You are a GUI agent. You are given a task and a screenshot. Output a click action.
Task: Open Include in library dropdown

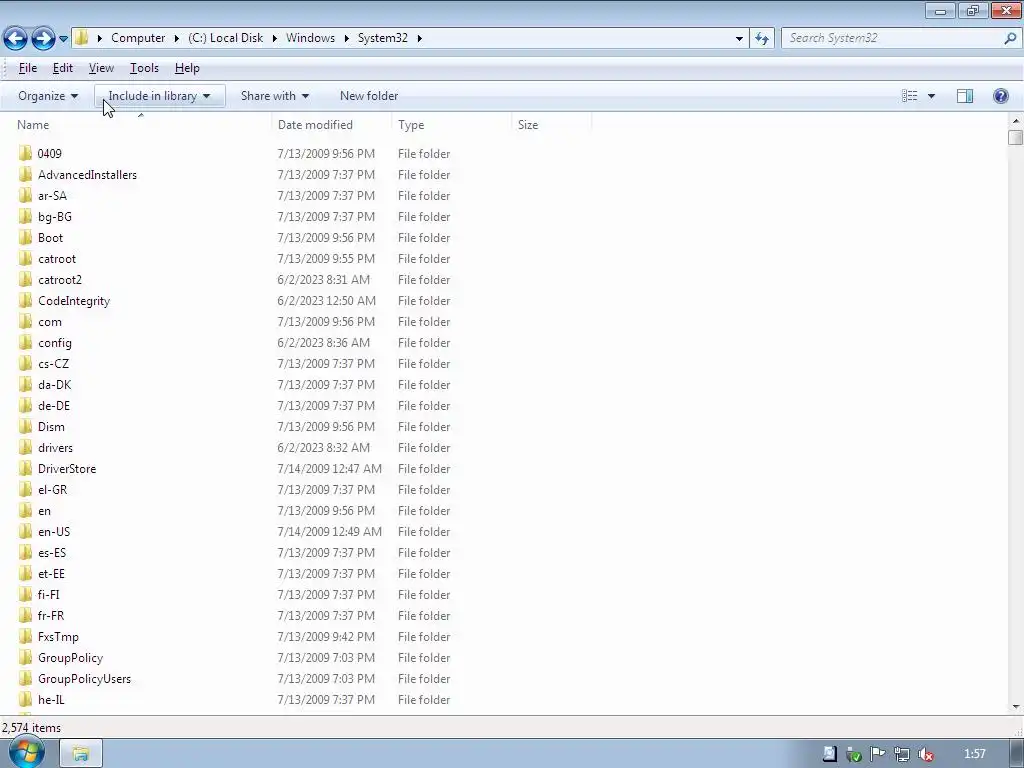coord(159,96)
